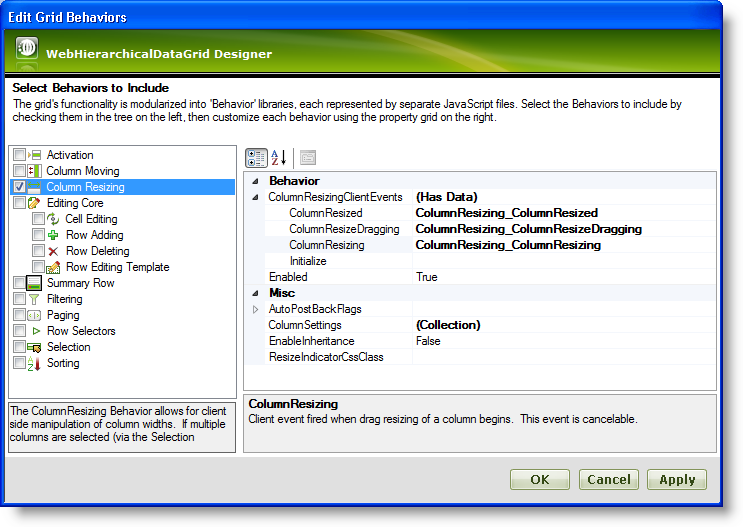This screenshot has width=743, height=527.
Task: Select the Row Selectors tree item
Action: click(x=81, y=331)
